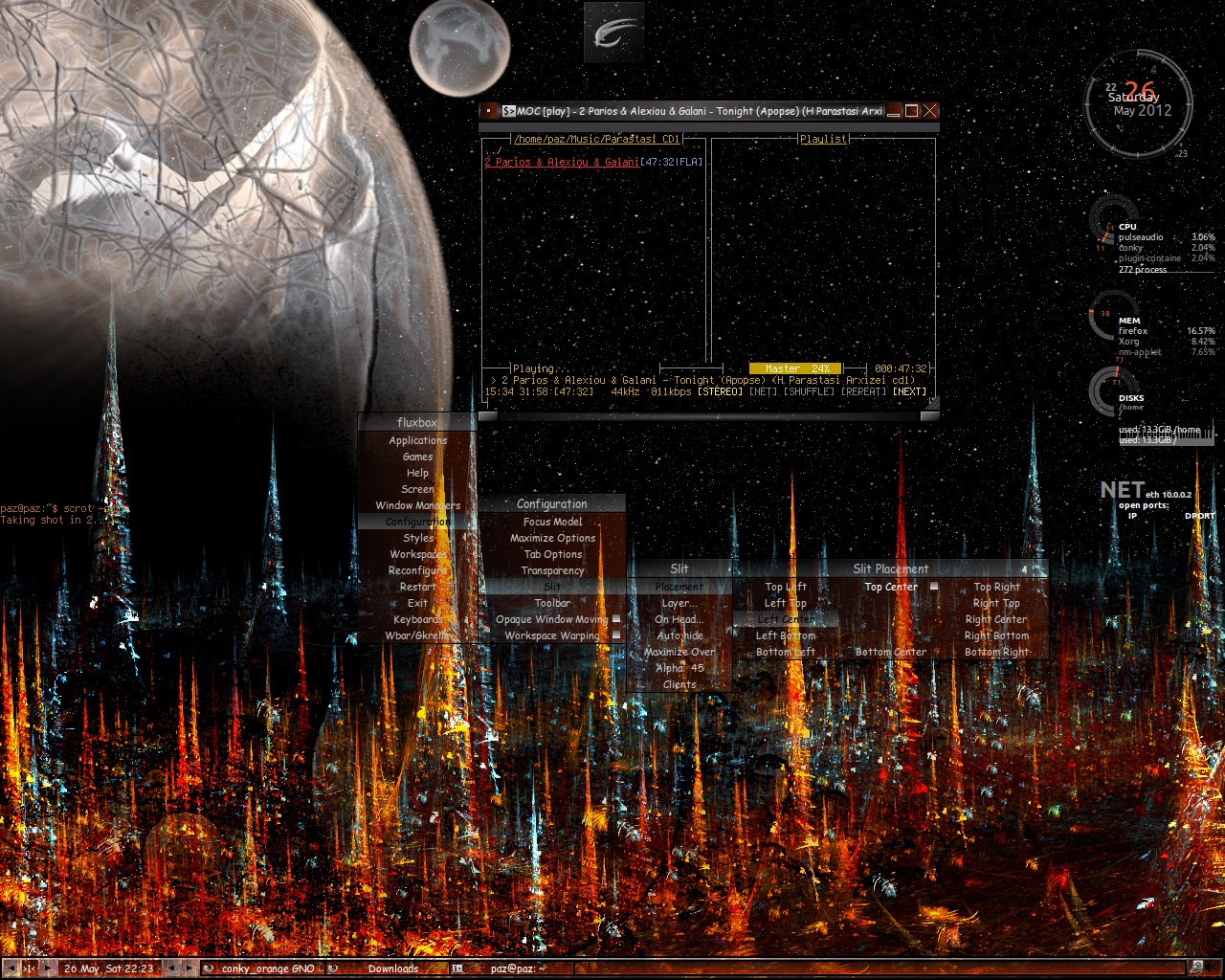
Task: Click the Playlist panel header in MOC
Action: coord(824,139)
